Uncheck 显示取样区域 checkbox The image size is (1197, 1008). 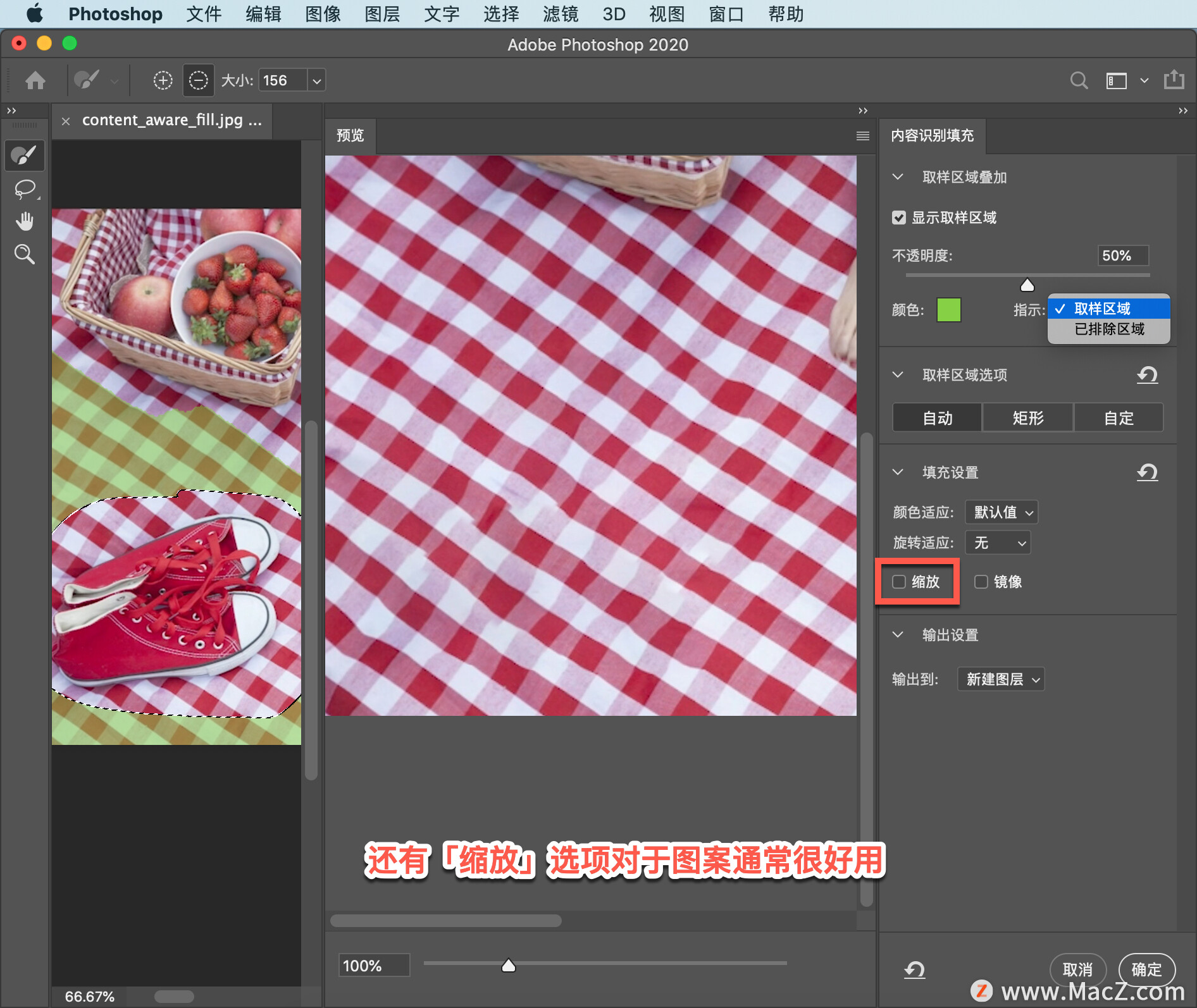click(899, 218)
